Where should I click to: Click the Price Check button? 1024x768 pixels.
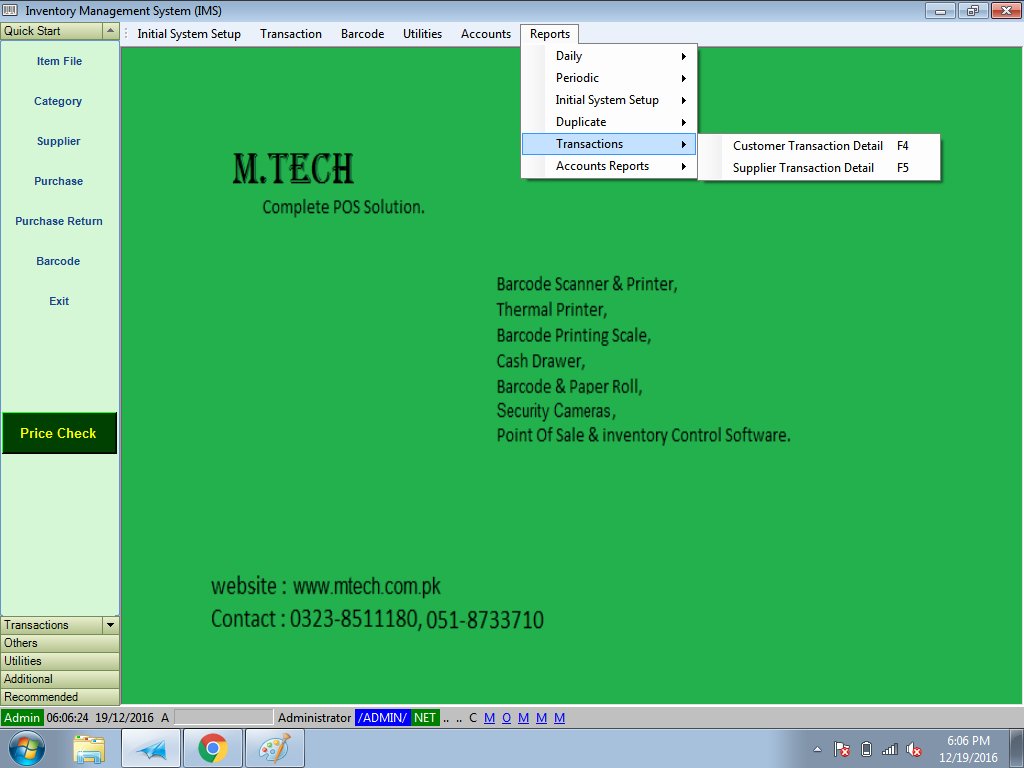(59, 433)
